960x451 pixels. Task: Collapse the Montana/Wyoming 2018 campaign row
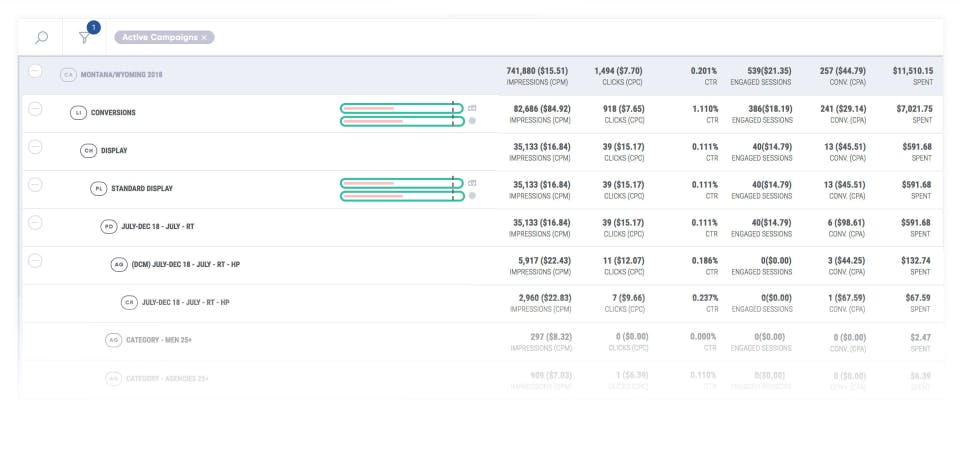(35, 71)
